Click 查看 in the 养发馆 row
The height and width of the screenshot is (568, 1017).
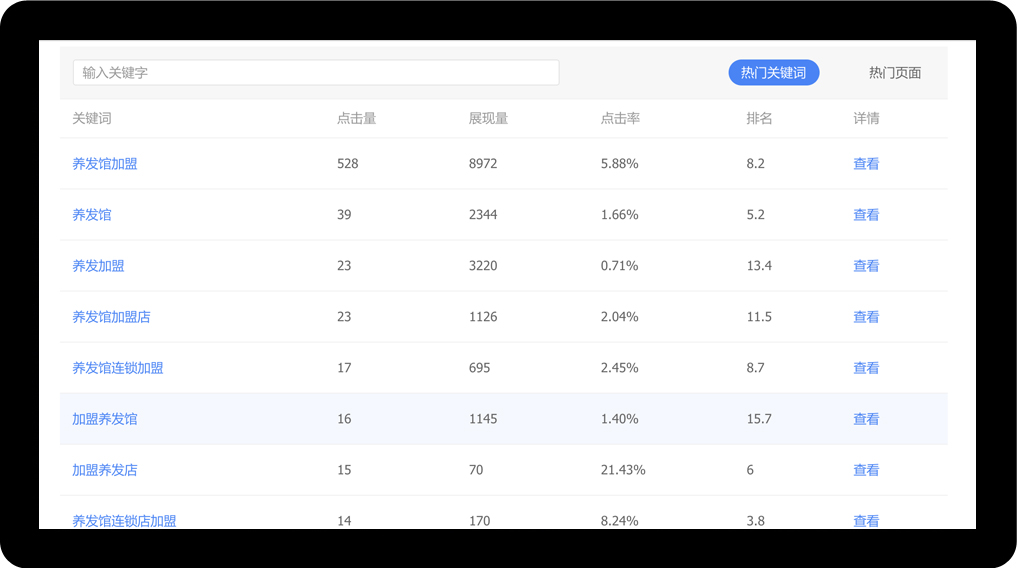tap(866, 215)
